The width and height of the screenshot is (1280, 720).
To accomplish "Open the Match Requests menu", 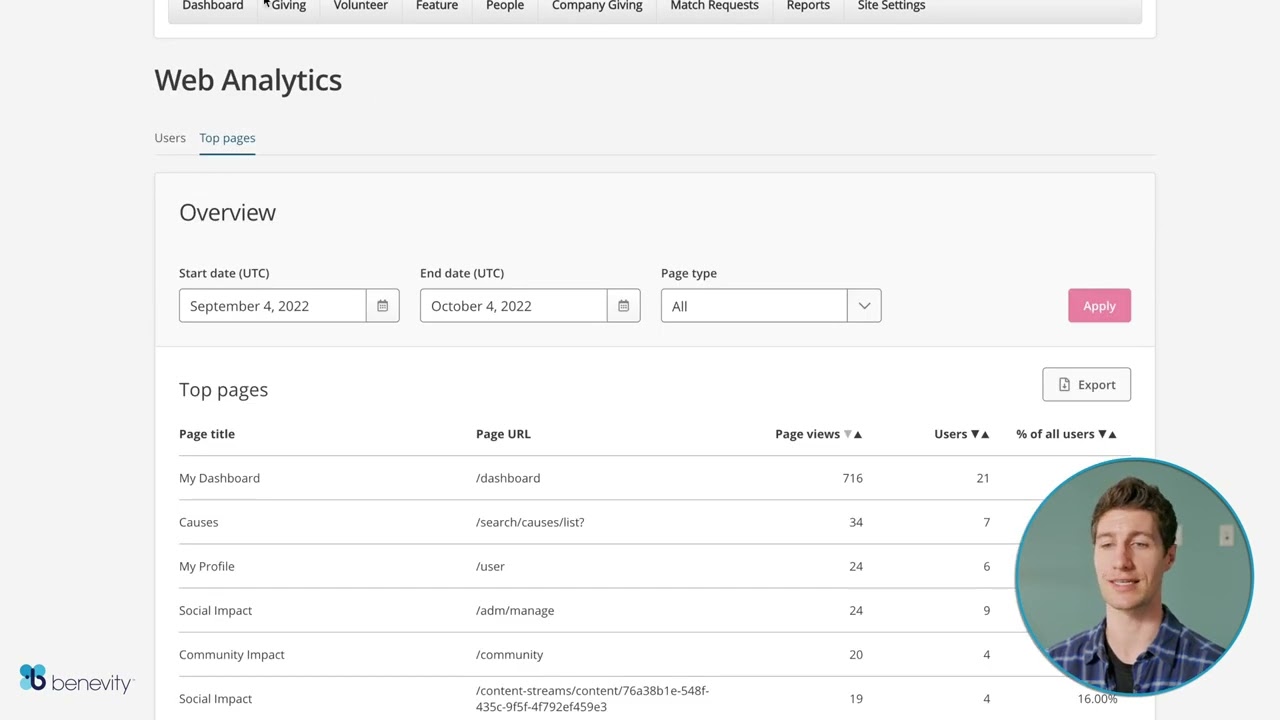I will [714, 6].
